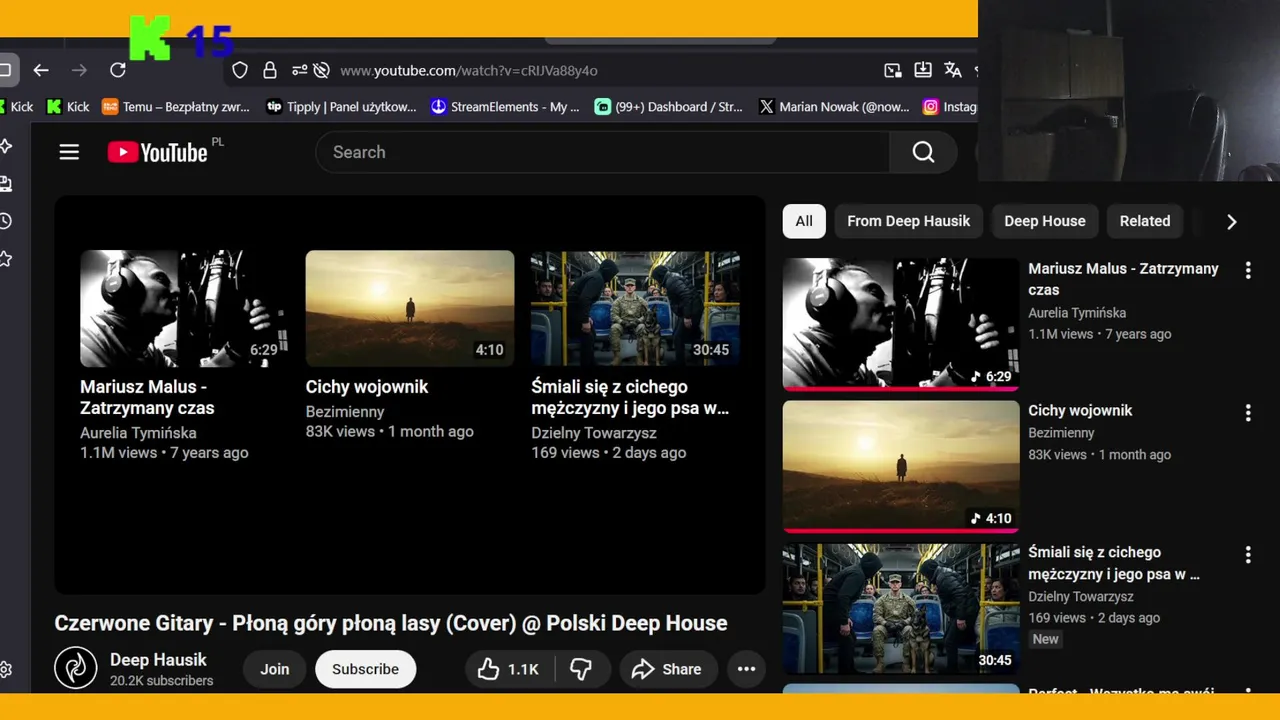Open the first Kick bookmark
The image size is (1280, 720).
click(17, 107)
